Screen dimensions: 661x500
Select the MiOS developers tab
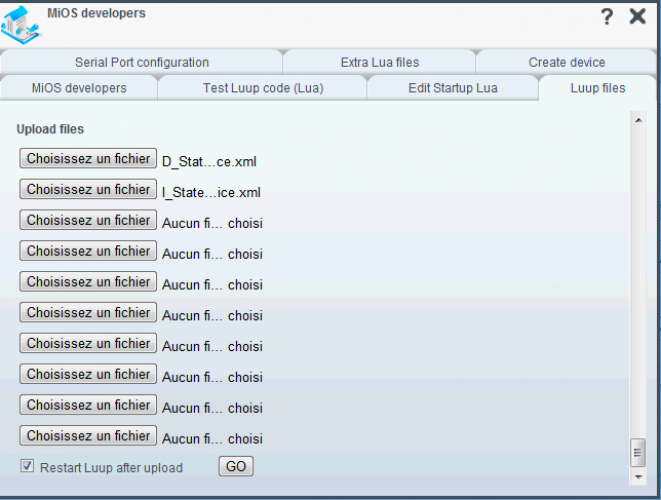click(x=79, y=88)
